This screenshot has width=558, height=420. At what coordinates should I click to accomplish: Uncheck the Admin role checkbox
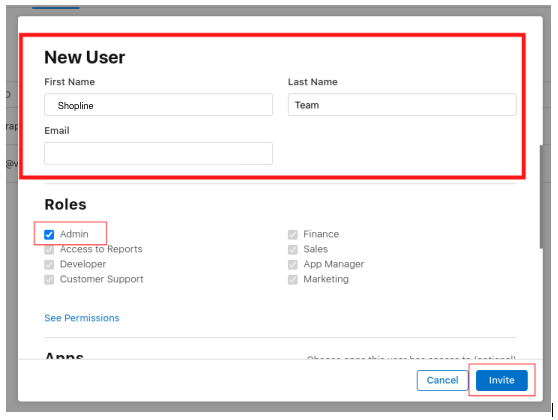click(49, 235)
